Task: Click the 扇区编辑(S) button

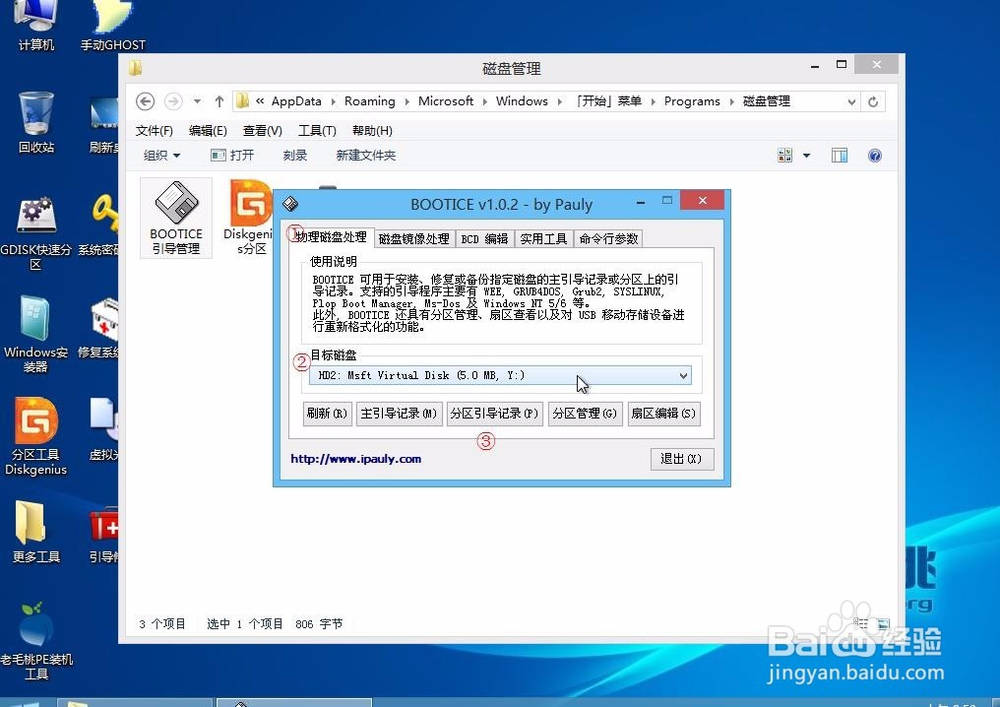Action: pyautogui.click(x=664, y=414)
